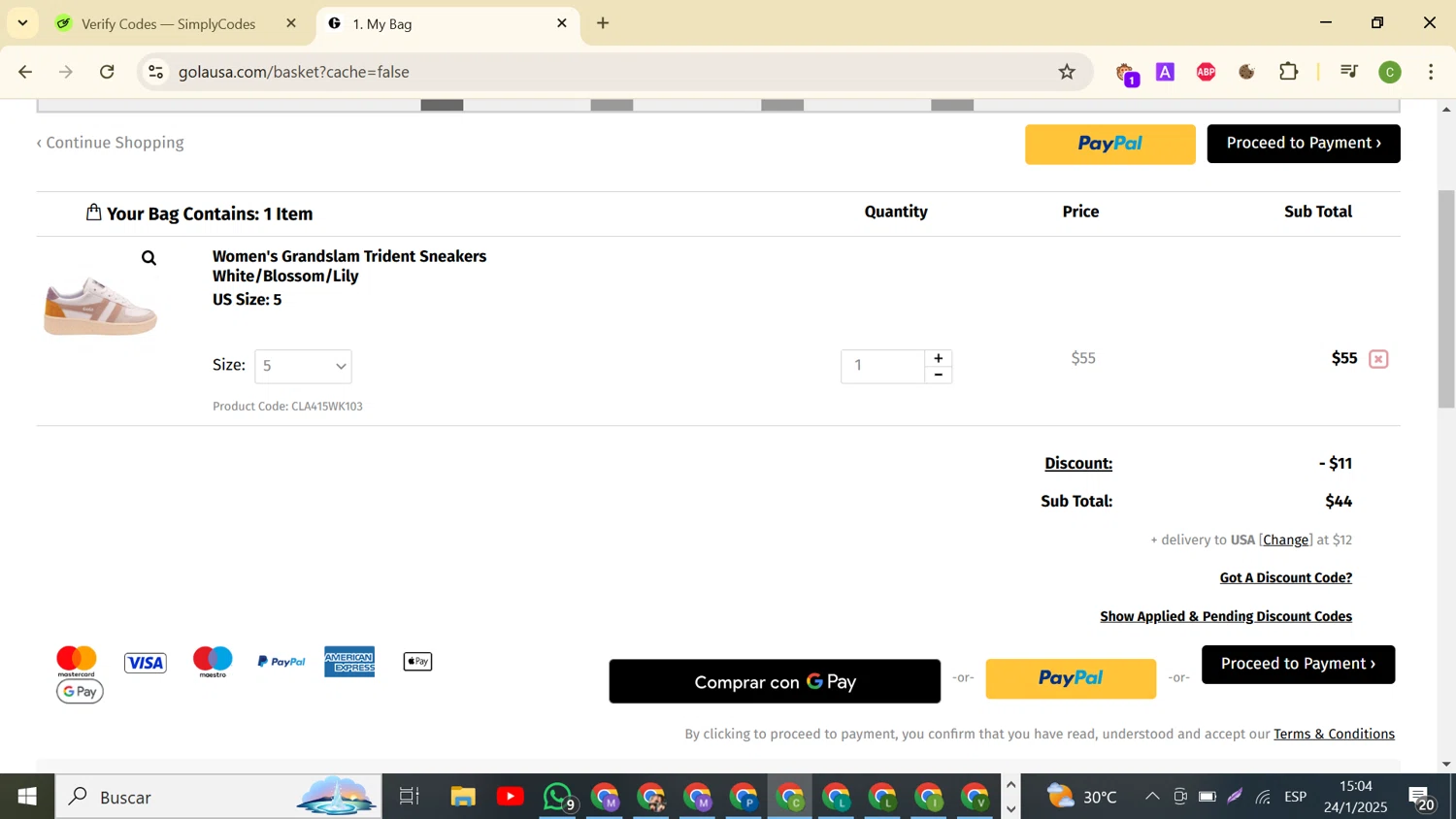
Task: Open a new browser tab
Action: tap(603, 23)
